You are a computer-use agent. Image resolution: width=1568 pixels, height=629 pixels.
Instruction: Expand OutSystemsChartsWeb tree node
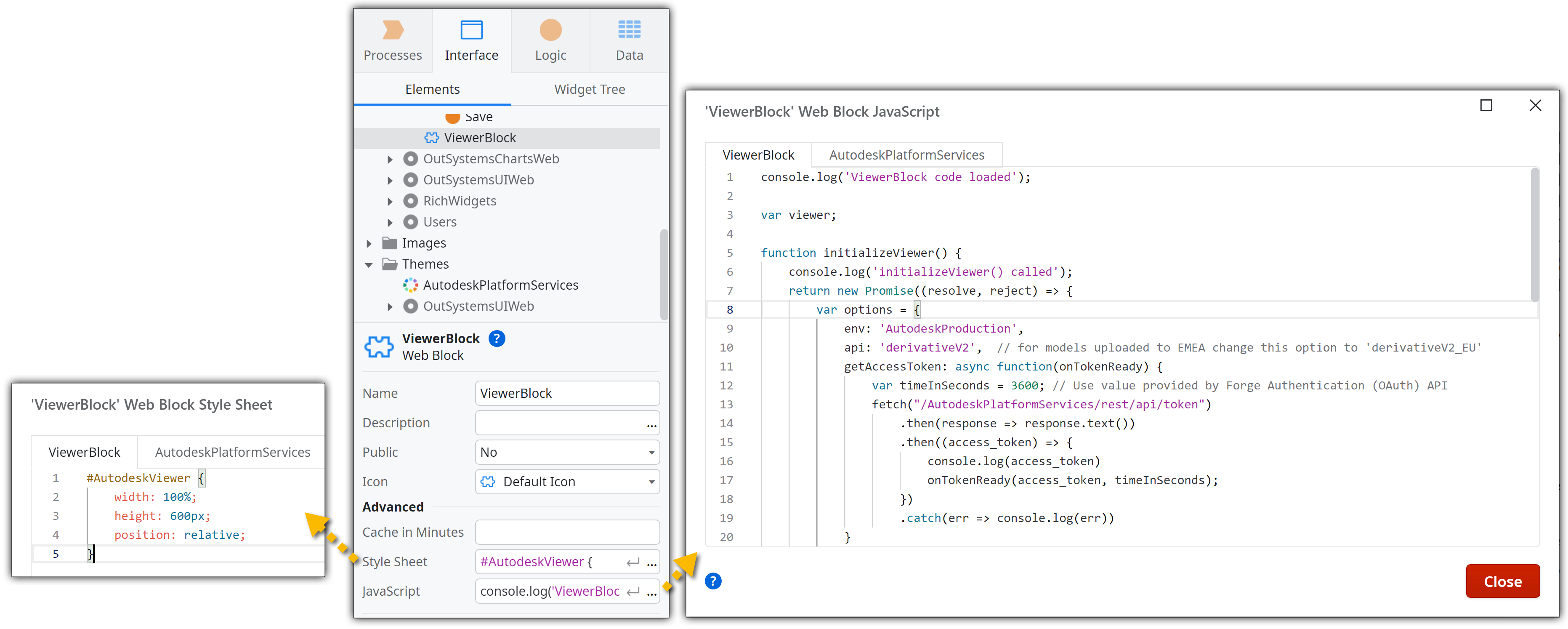point(390,159)
